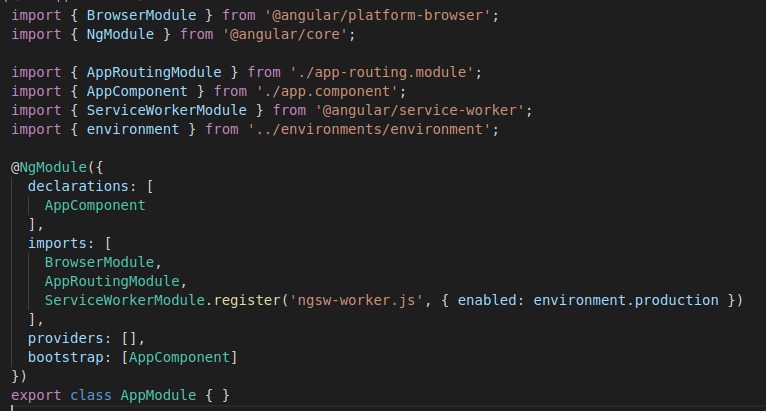Click 'AppComponent' in the import statement
This screenshot has height=411, width=766.
click(137, 91)
